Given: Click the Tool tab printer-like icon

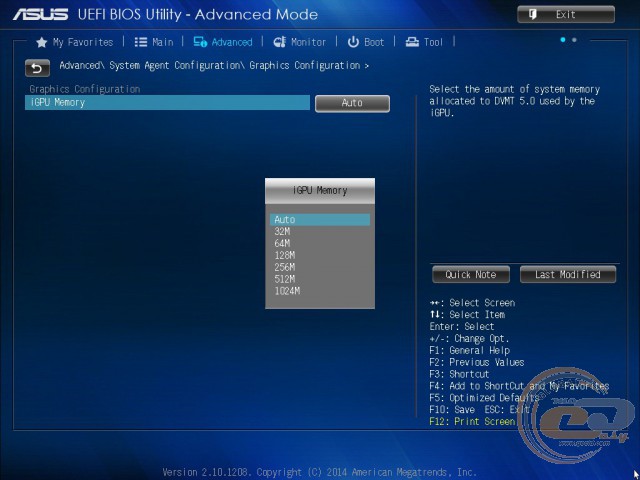Looking at the screenshot, I should (412, 42).
